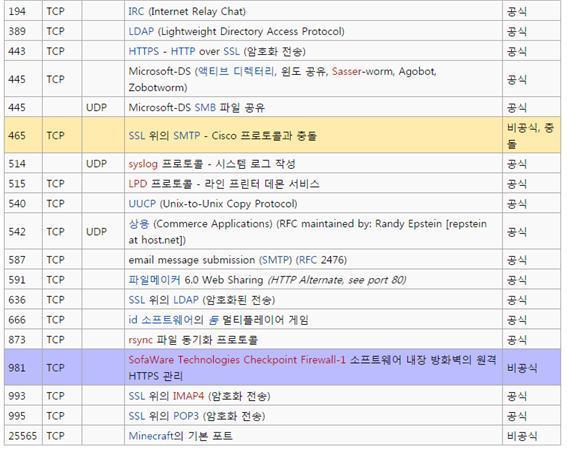Click the italic 둠 link in row 666
The image size is (567, 450).
tap(214, 320)
